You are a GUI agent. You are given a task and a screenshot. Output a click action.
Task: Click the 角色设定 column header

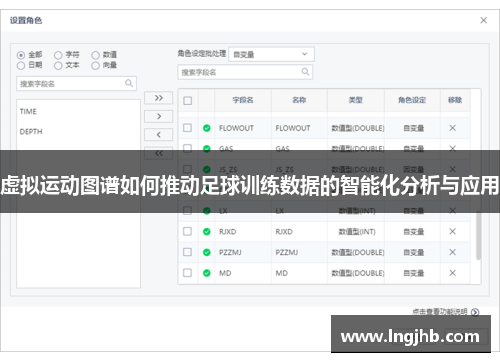point(412,100)
